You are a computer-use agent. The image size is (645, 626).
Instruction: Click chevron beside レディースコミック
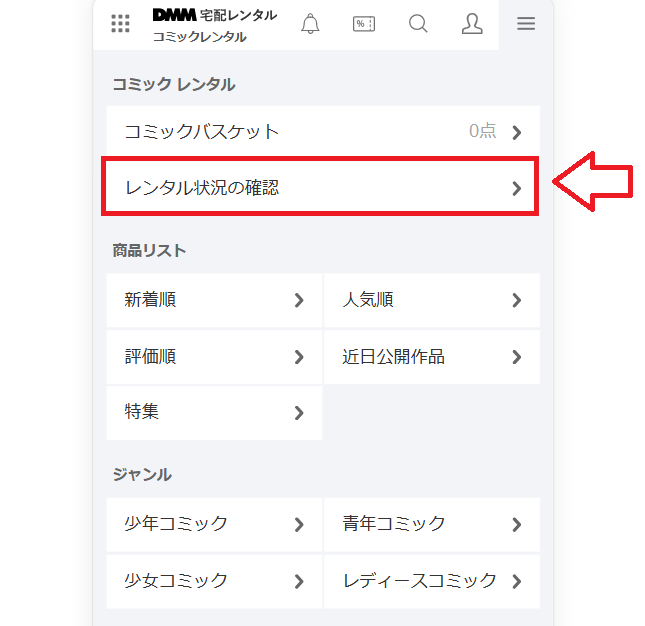(x=517, y=582)
